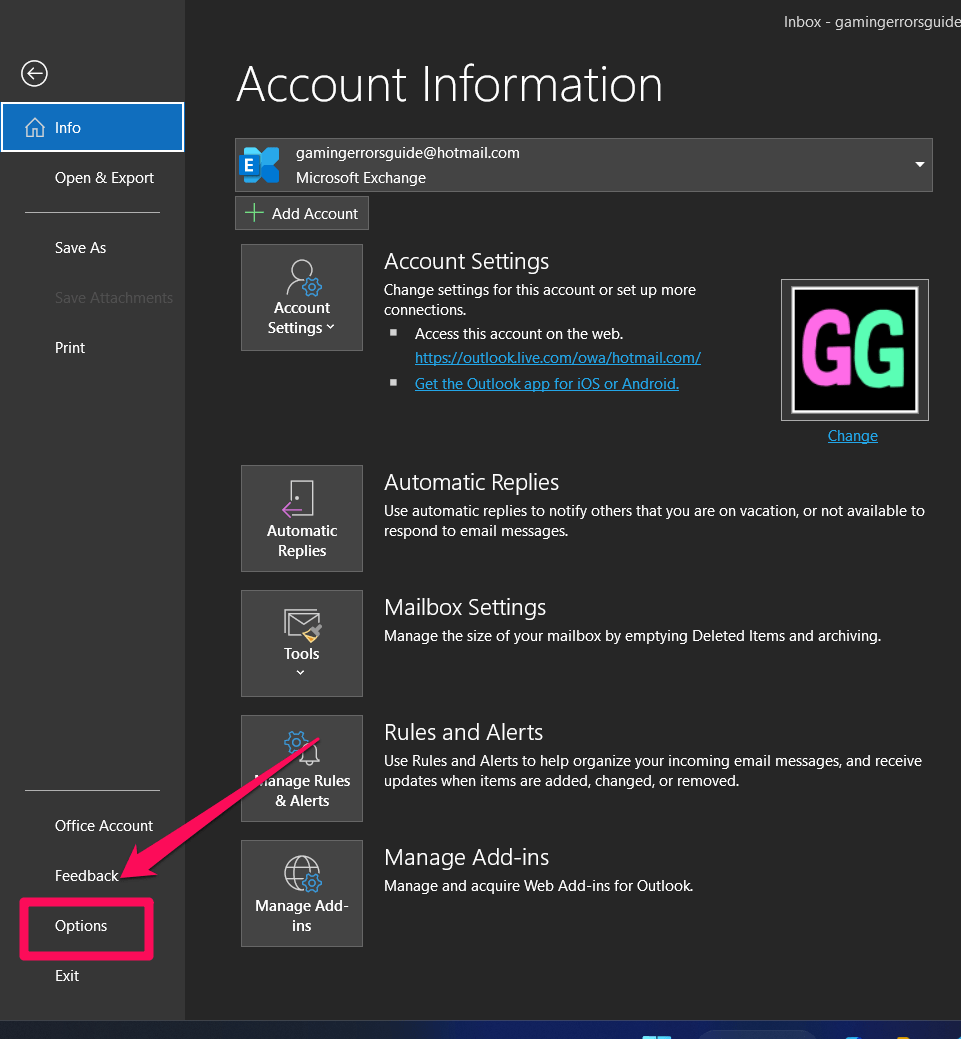Open Account Settings via its people icon
Viewport: 961px width, 1039px height.
[x=301, y=278]
